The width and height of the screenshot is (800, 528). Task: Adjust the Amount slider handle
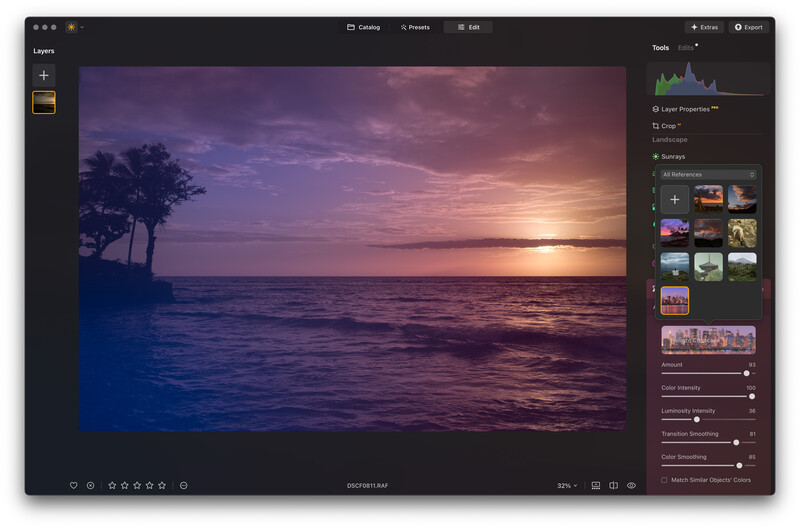(x=746, y=373)
